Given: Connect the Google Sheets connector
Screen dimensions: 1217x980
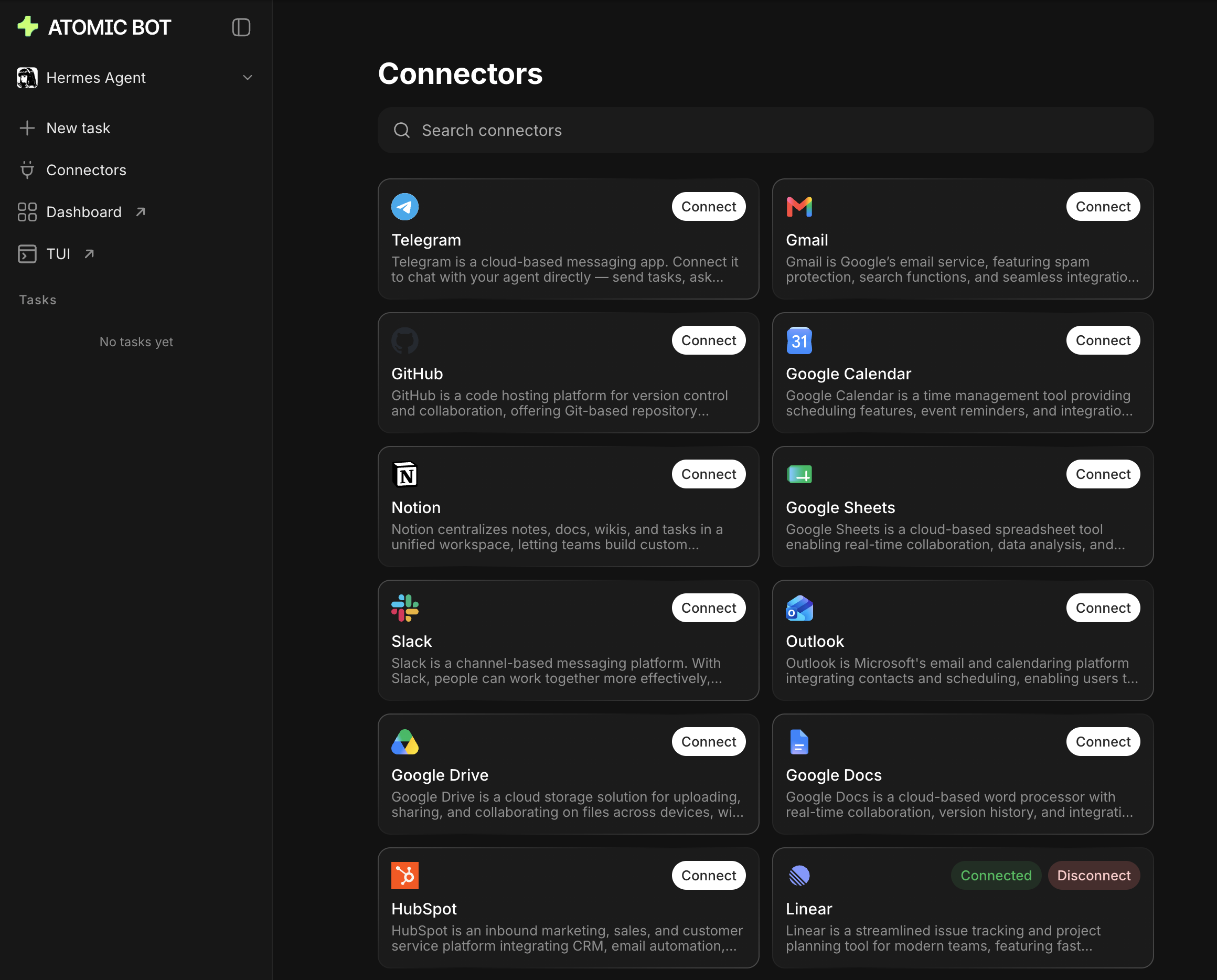Looking at the screenshot, I should click(x=1103, y=474).
